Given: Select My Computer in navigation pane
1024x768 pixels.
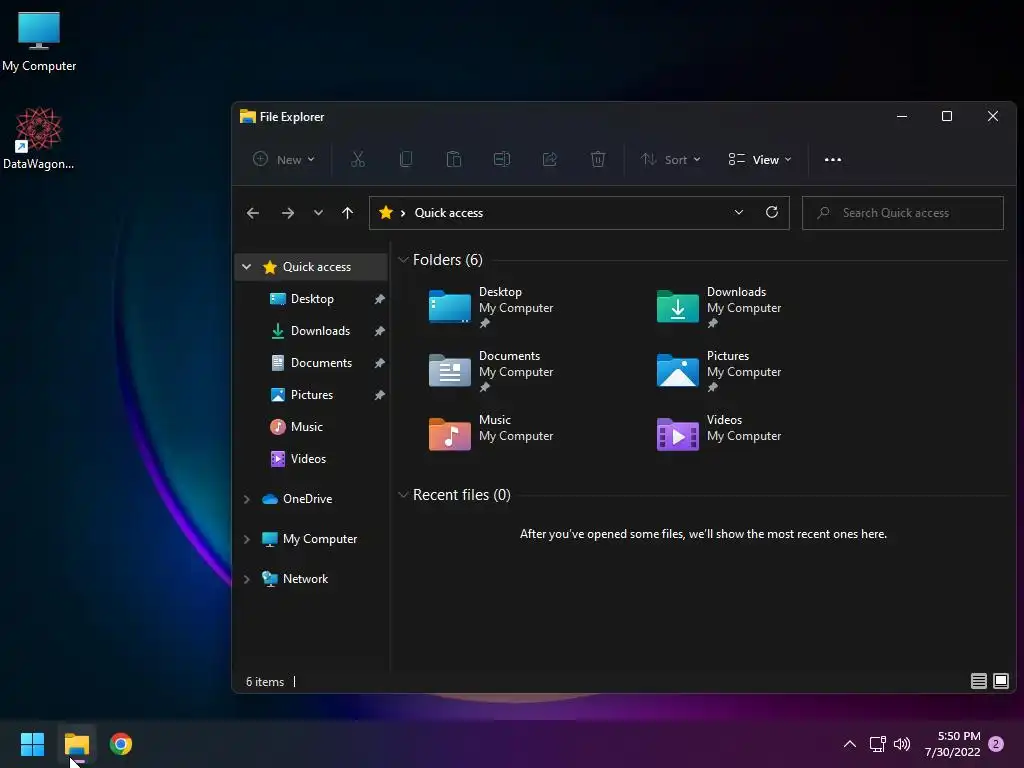Looking at the screenshot, I should point(319,539).
